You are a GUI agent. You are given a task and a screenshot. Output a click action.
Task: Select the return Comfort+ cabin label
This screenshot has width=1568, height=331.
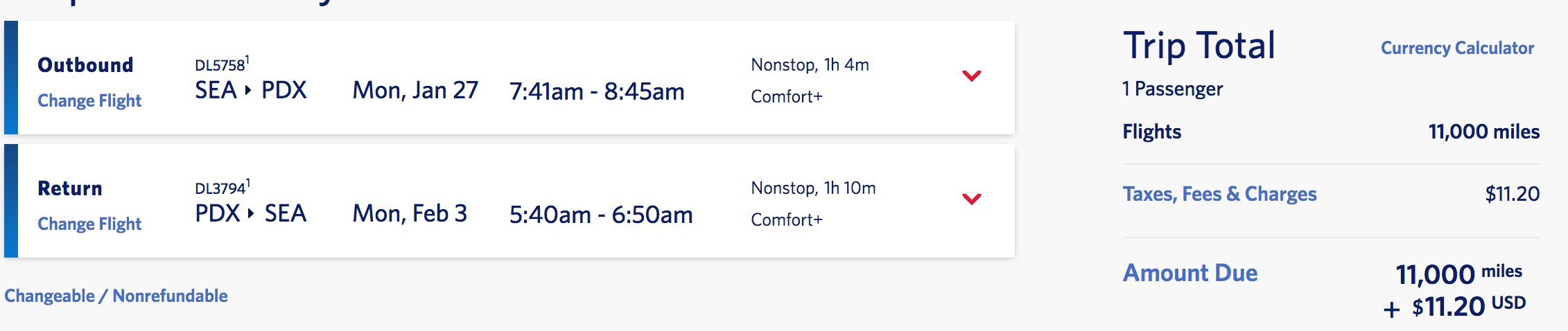coord(786,220)
